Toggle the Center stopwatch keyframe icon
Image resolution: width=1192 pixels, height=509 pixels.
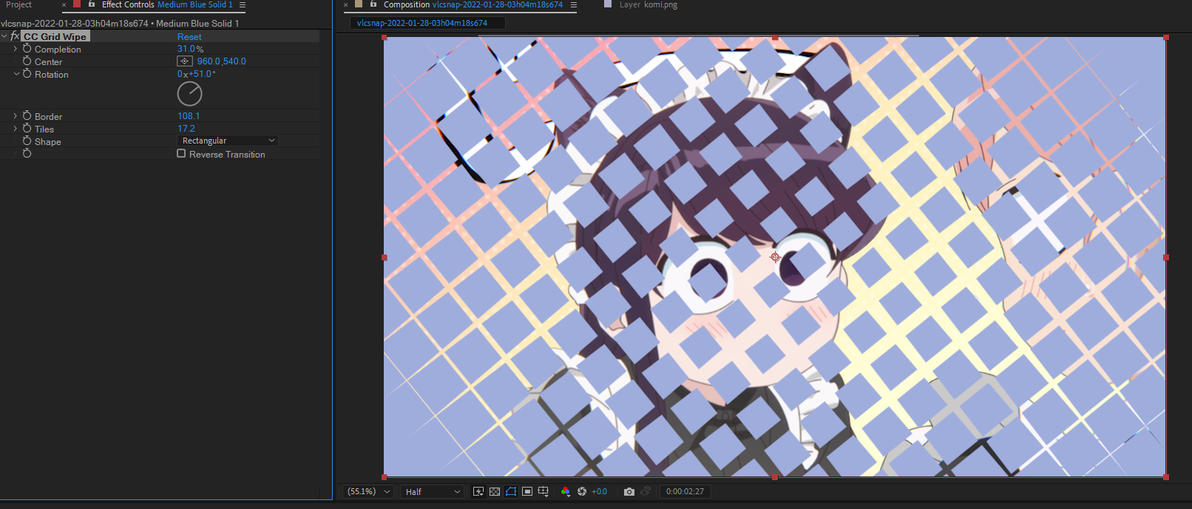(27, 61)
